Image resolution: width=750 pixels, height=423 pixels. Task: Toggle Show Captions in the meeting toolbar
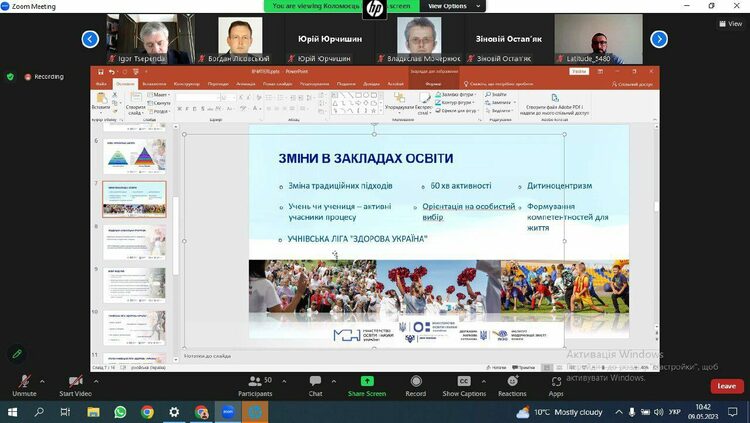point(464,382)
